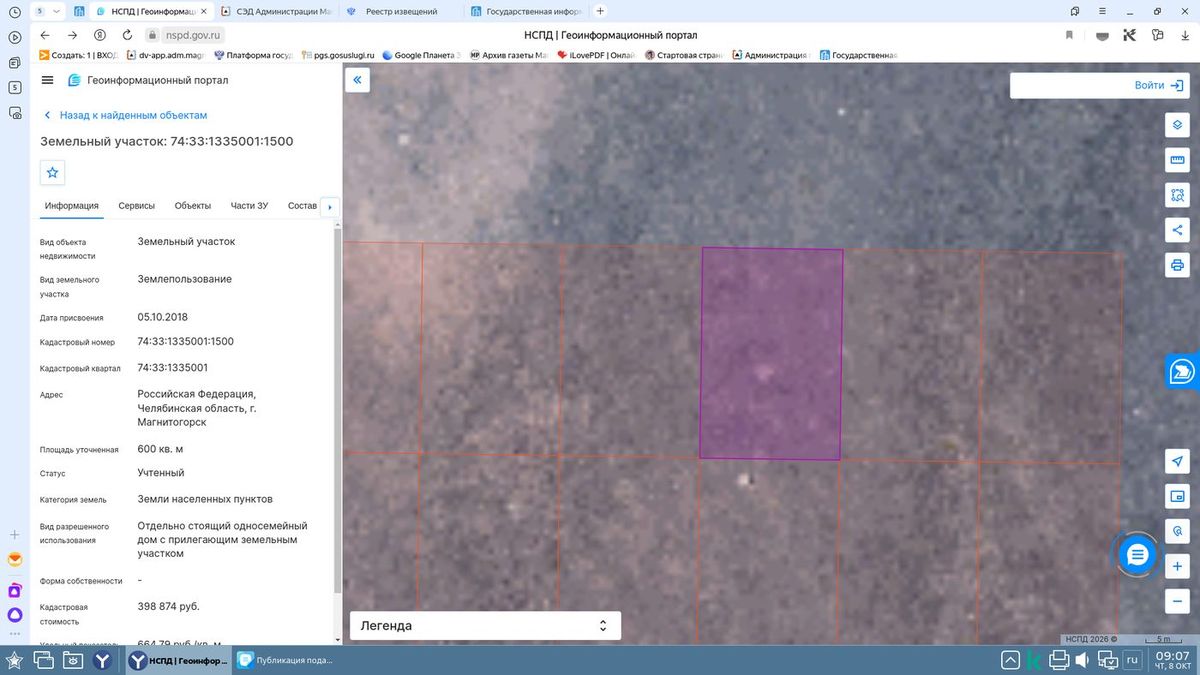The width and height of the screenshot is (1200, 675).
Task: Open the browser history sidebar icon
Action: pyautogui.click(x=15, y=11)
